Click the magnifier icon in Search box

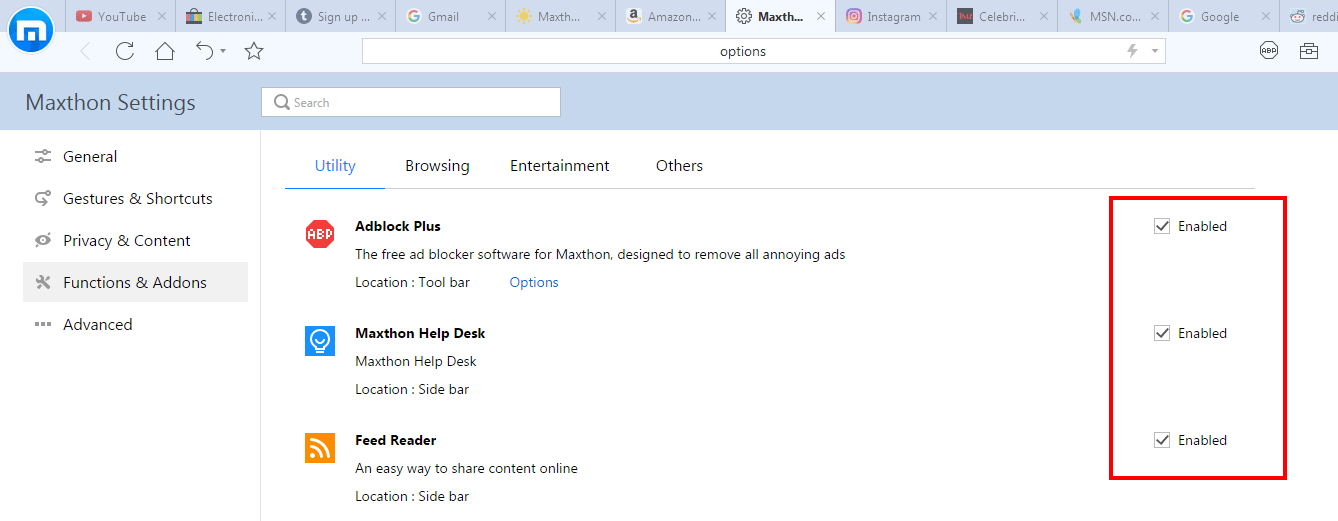283,102
